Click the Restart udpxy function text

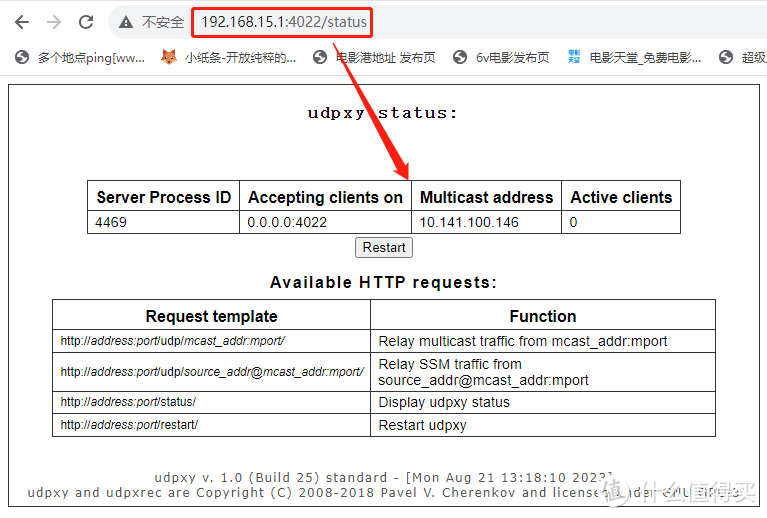point(423,426)
